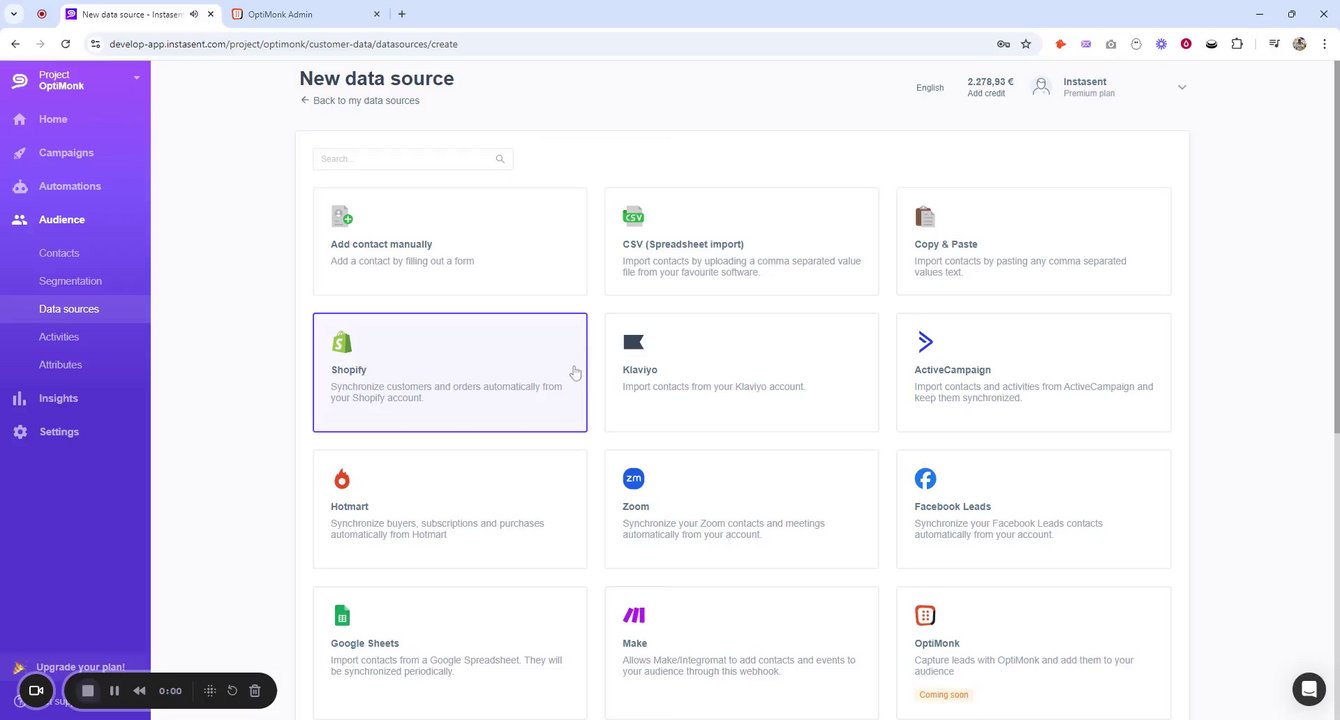Click the Shopify bag icon
Viewport: 1340px width, 720px height.
(342, 342)
